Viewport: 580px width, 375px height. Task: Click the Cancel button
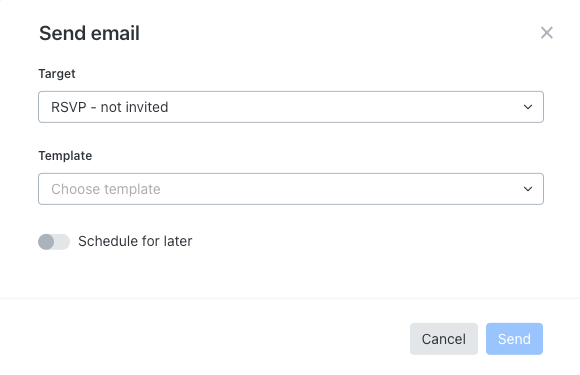click(444, 339)
